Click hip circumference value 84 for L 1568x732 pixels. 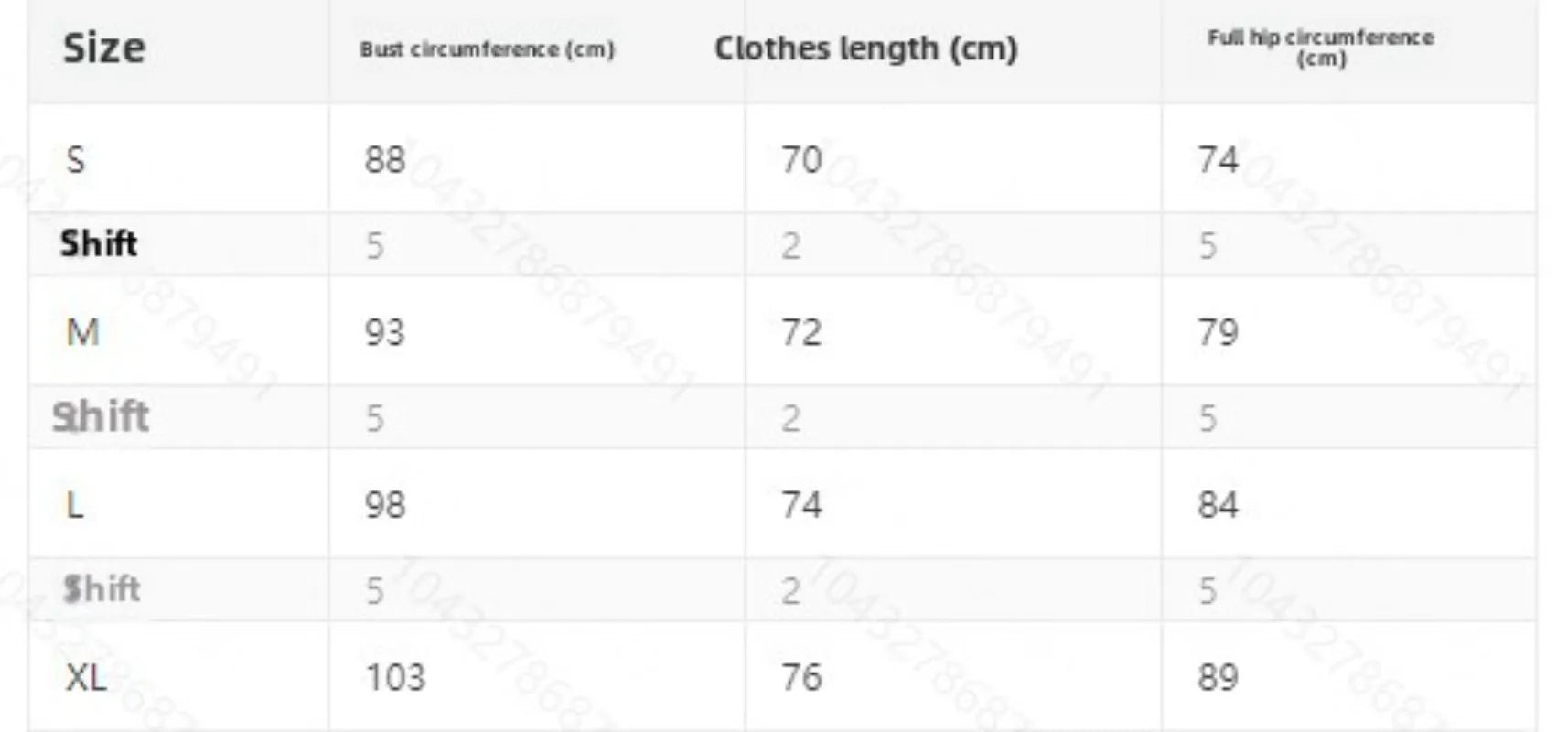pyautogui.click(x=1218, y=505)
